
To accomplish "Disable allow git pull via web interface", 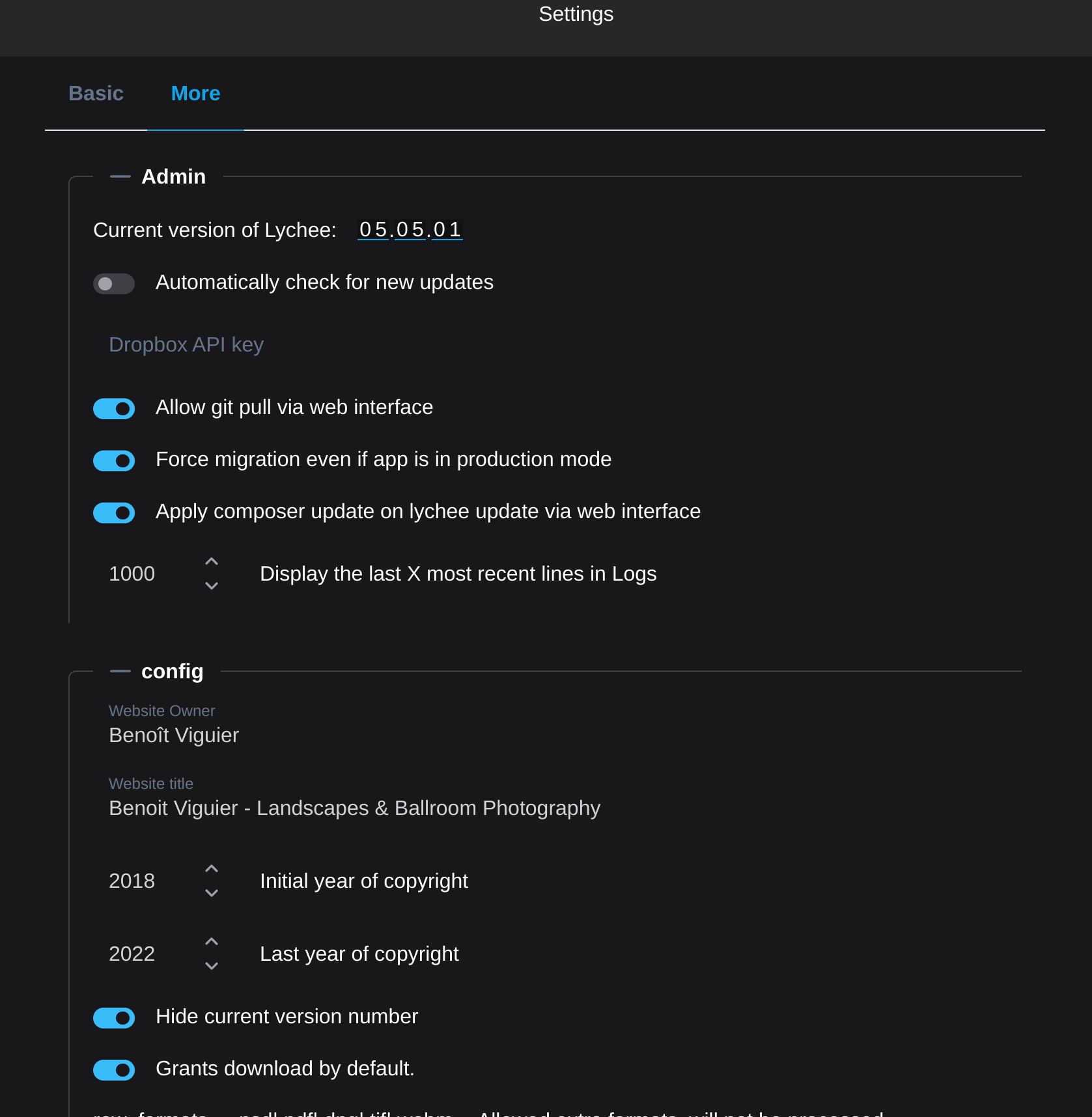I will click(114, 409).
